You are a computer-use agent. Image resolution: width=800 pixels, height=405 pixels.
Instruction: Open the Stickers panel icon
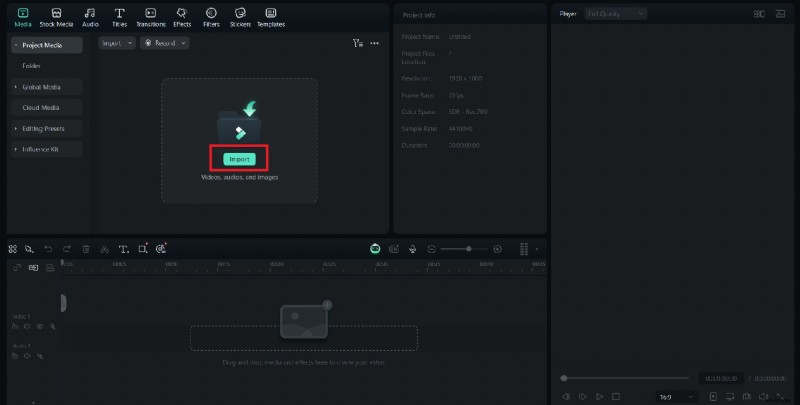click(240, 16)
